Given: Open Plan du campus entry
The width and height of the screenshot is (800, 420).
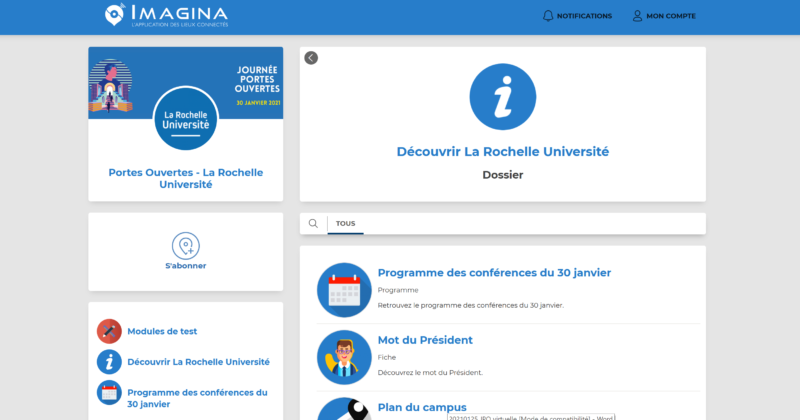Looking at the screenshot, I should click(421, 407).
